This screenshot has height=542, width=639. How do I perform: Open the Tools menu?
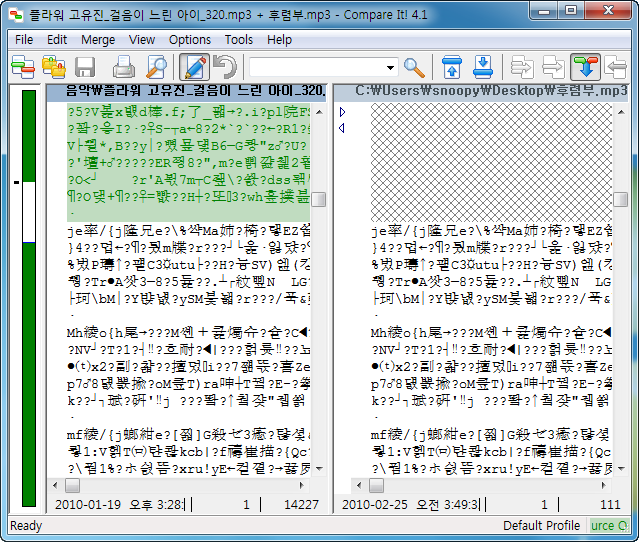pos(239,39)
